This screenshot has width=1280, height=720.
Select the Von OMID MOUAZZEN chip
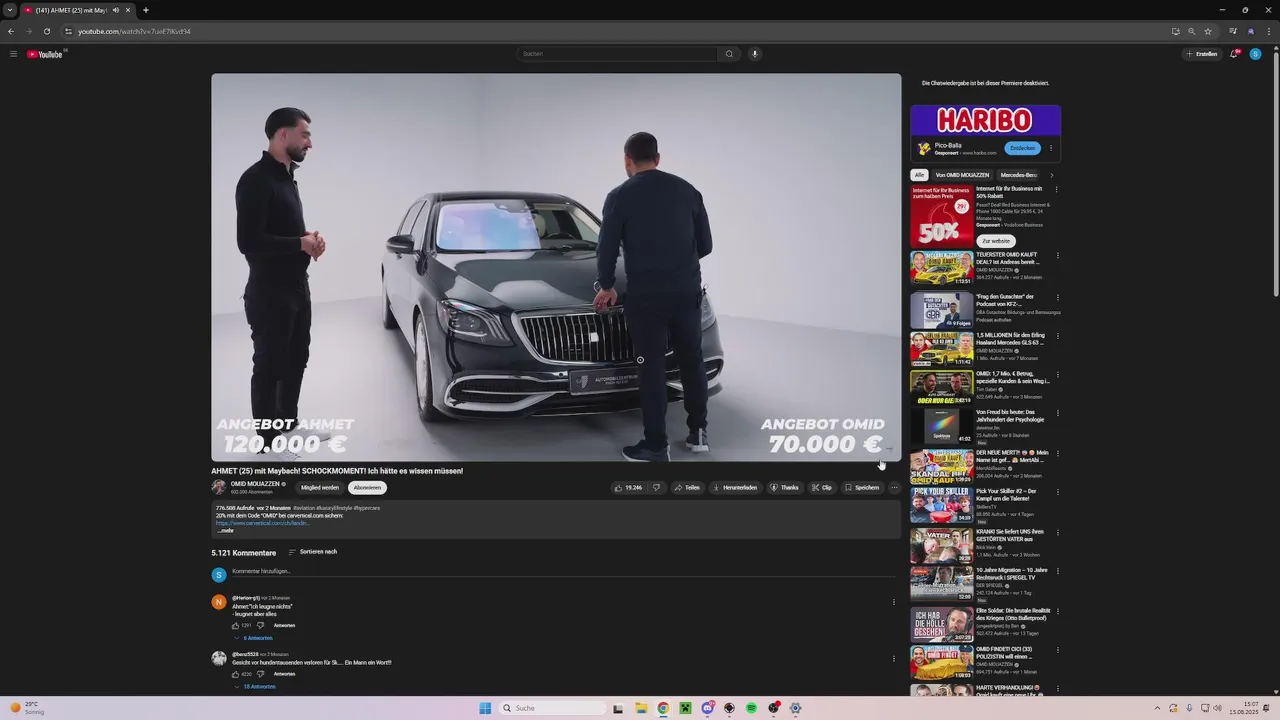point(962,175)
